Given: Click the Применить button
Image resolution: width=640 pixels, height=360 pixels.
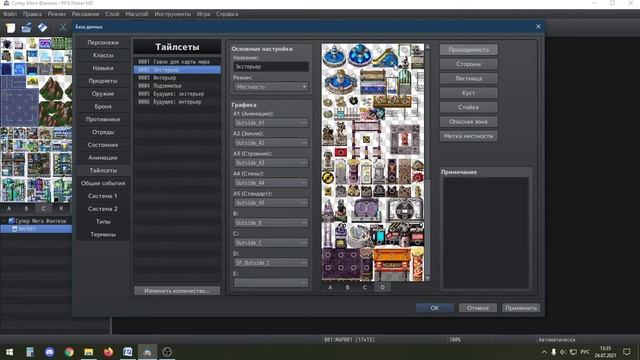Looking at the screenshot, I should [521, 308].
